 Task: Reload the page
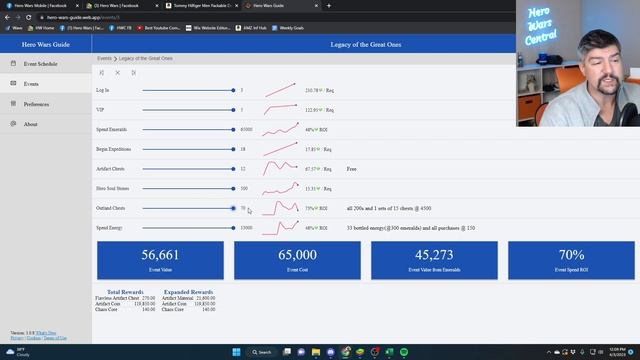[29, 18]
